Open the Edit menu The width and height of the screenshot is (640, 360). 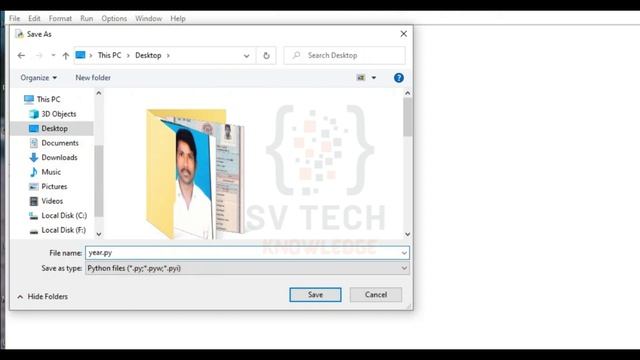point(34,18)
